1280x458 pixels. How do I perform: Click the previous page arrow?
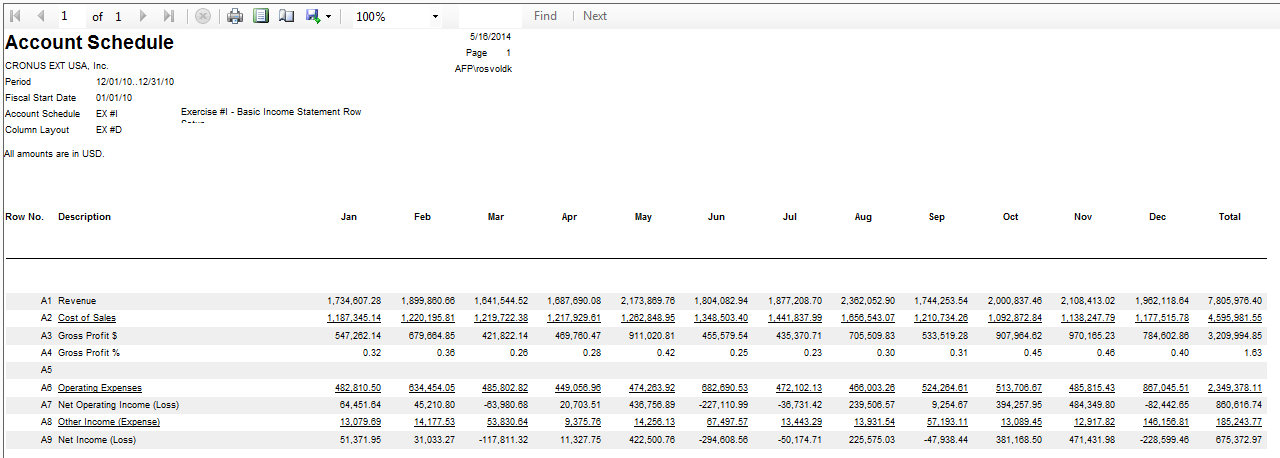click(x=41, y=16)
